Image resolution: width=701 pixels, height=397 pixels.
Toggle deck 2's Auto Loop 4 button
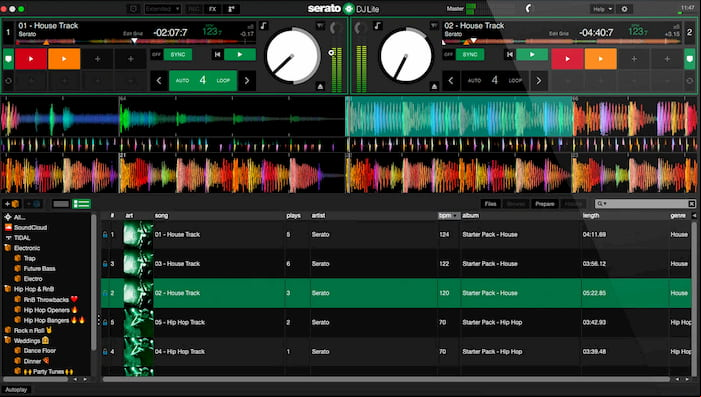[495, 81]
